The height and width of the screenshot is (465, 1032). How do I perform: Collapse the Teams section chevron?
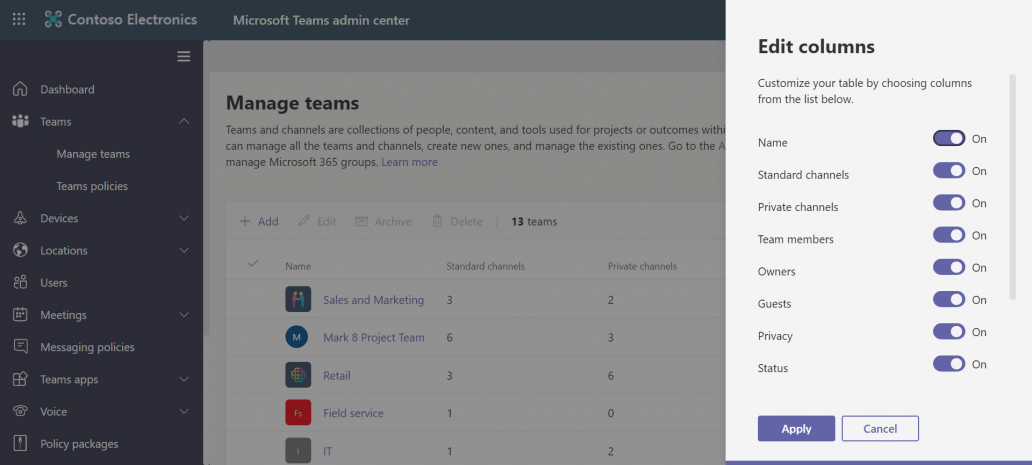coord(184,121)
